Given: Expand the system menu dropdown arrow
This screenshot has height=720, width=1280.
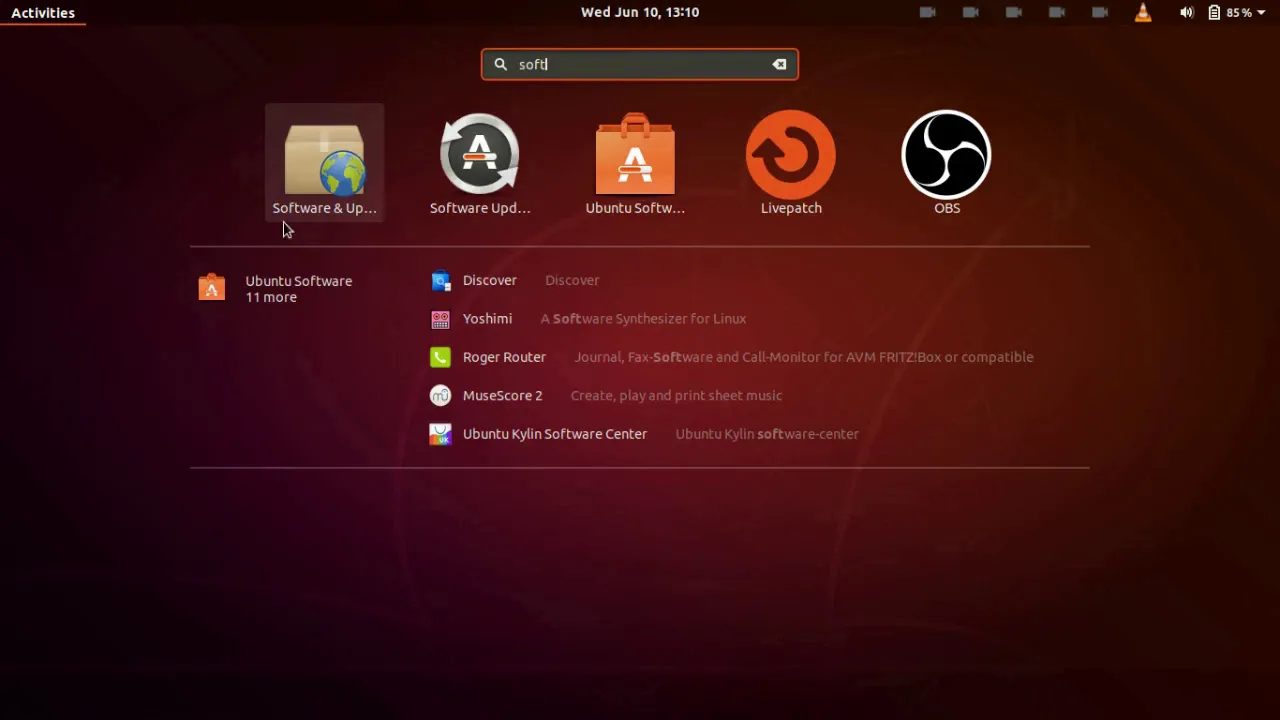Looking at the screenshot, I should [1263, 13].
